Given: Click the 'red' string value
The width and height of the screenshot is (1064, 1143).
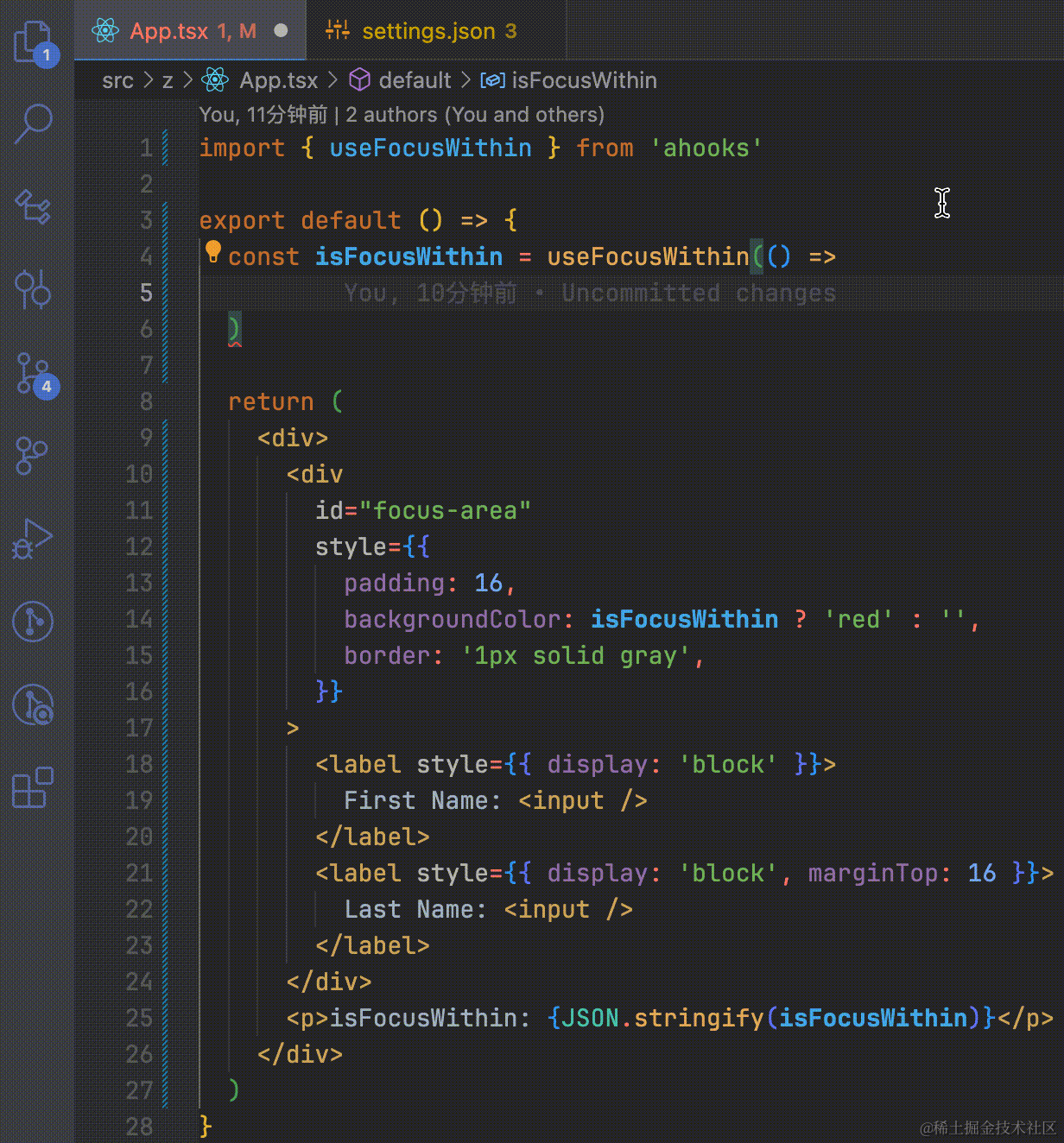Looking at the screenshot, I should (858, 619).
